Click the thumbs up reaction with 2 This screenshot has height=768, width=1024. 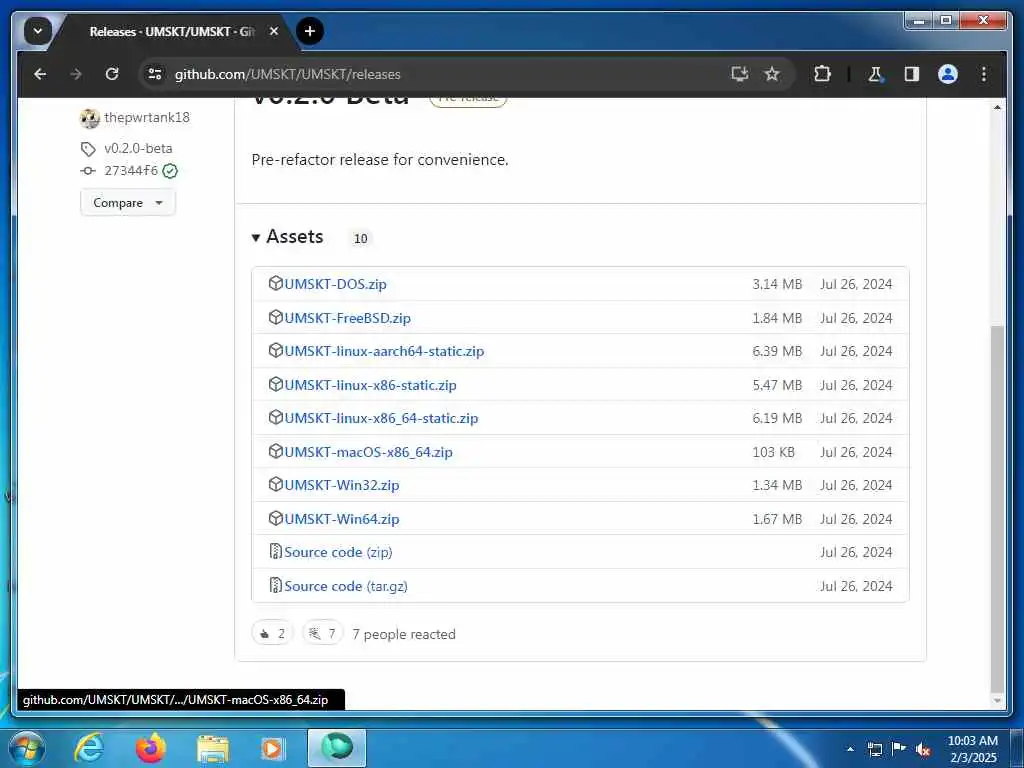272,633
